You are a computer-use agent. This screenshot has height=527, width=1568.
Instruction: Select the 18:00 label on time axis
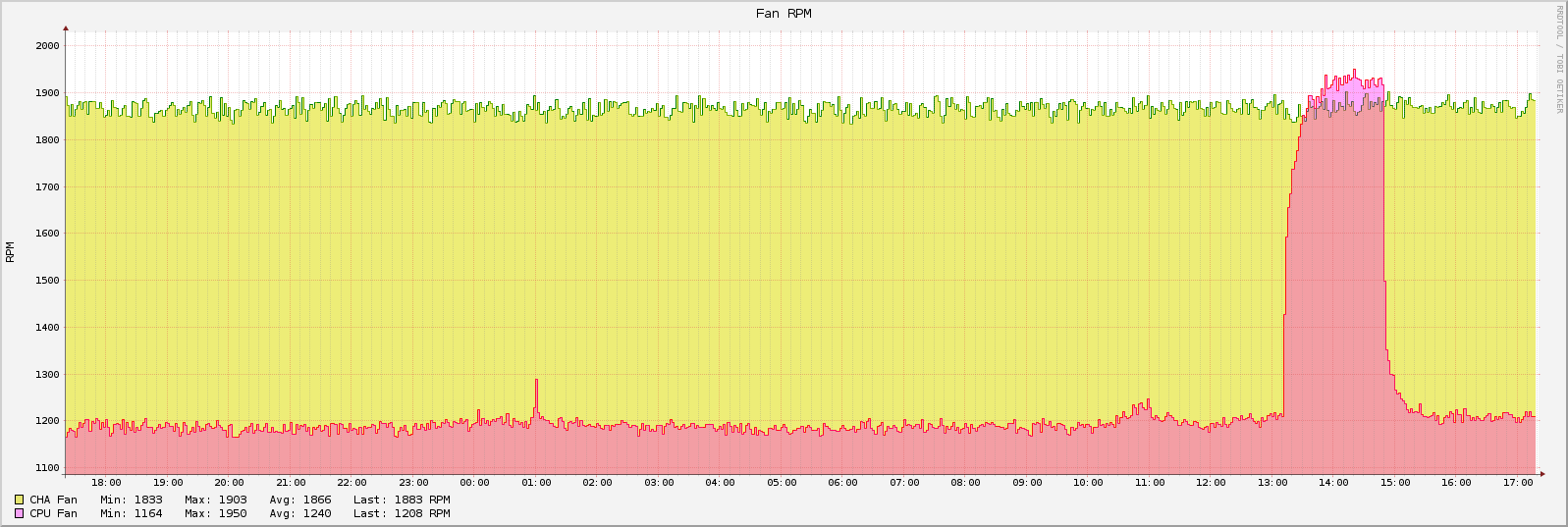click(106, 483)
